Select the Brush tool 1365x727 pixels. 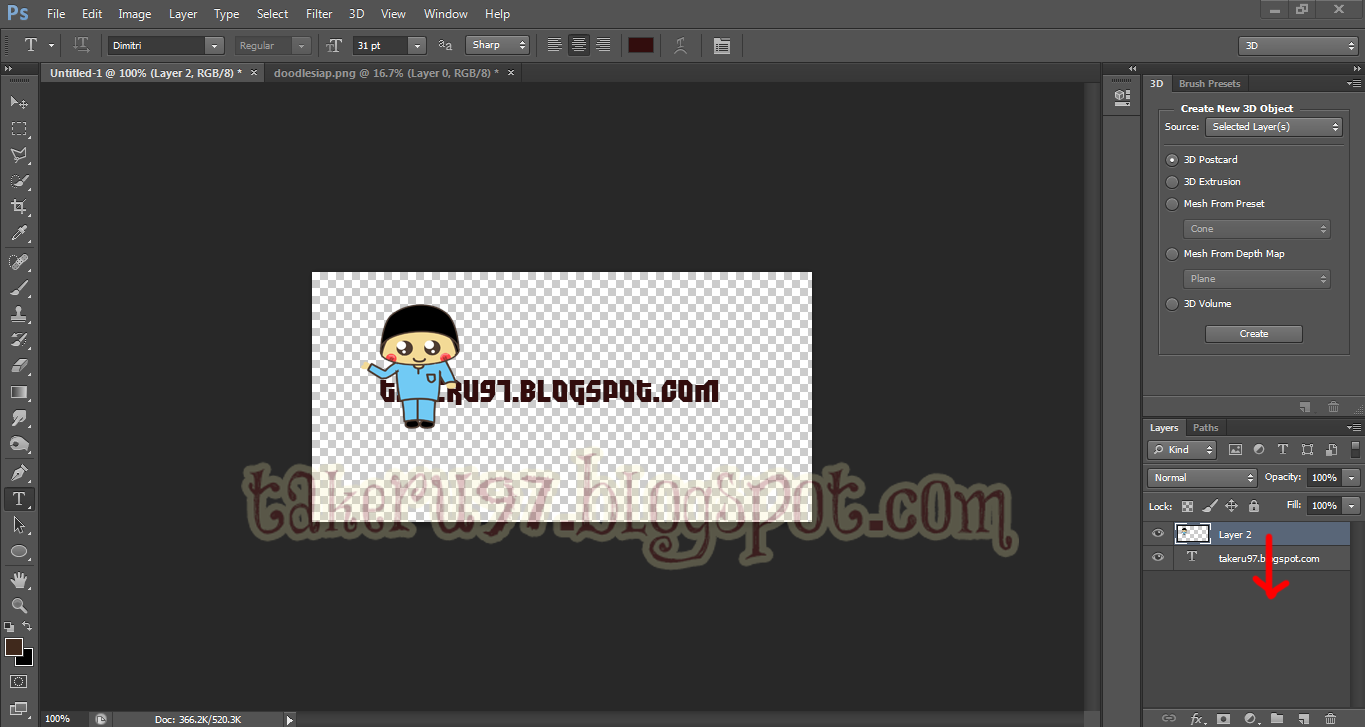[19, 288]
